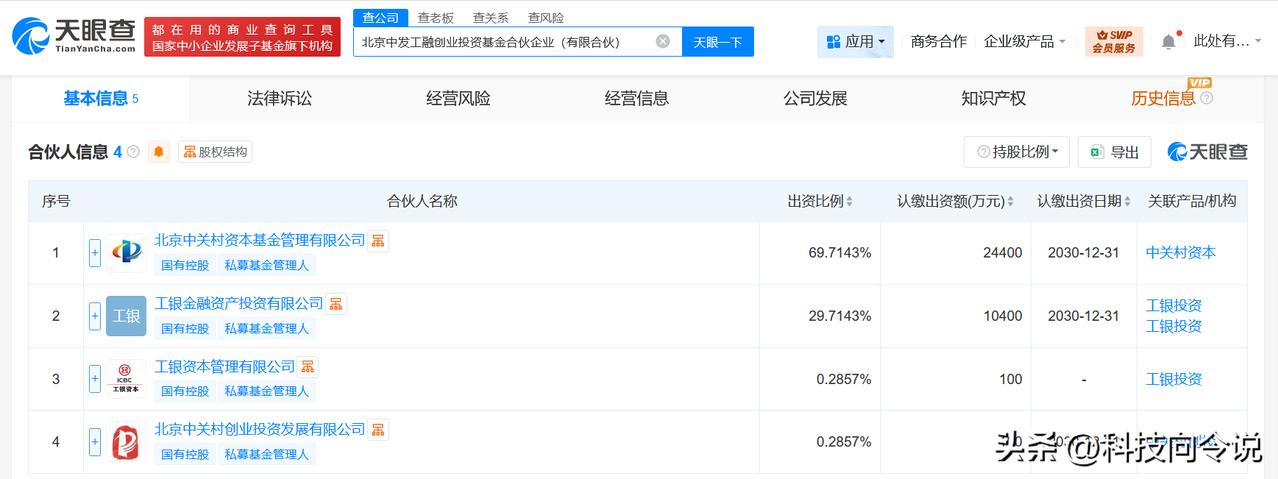This screenshot has height=479, width=1278.
Task: Switch to the 公司发展 tab
Action: click(815, 98)
